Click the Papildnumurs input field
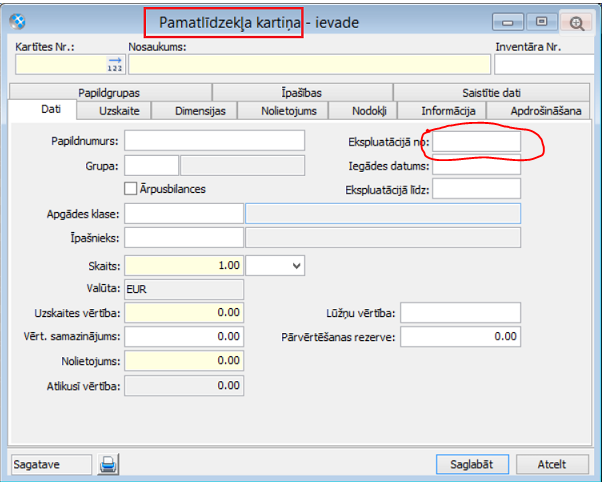This screenshot has width=602, height=486. pos(215,141)
